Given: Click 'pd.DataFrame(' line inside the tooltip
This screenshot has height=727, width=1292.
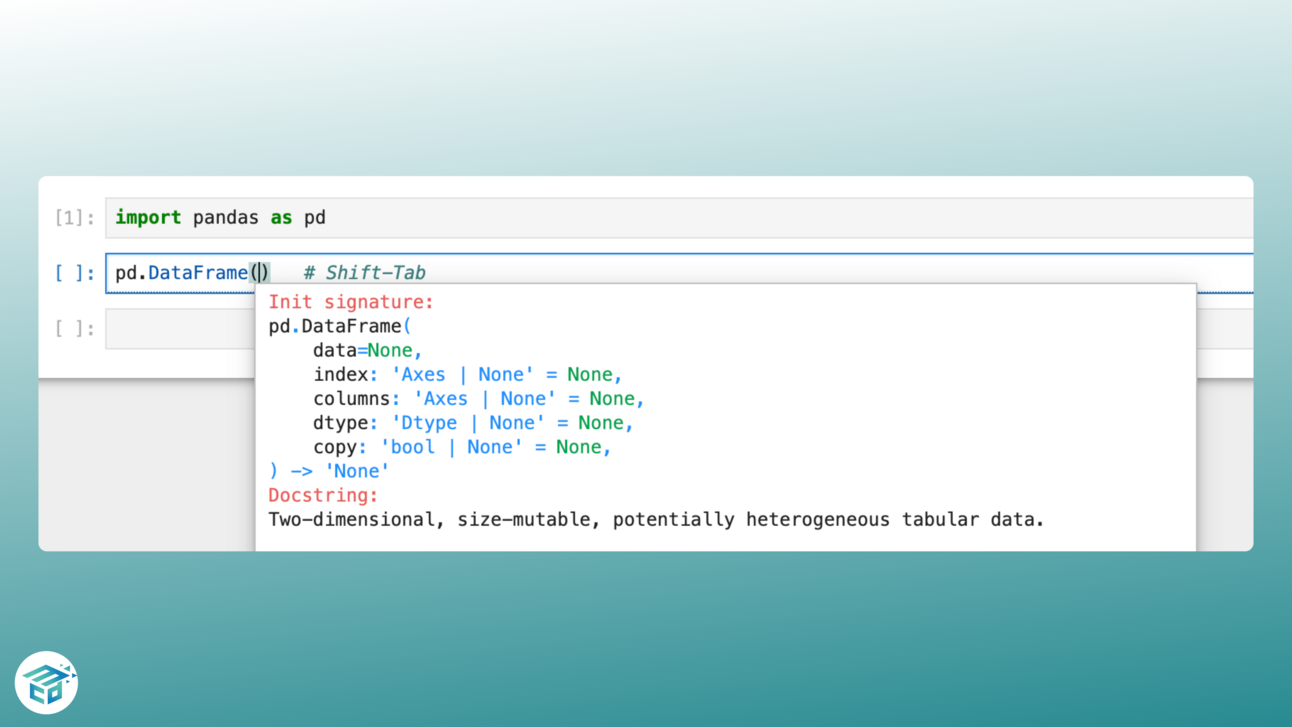Looking at the screenshot, I should tap(339, 326).
